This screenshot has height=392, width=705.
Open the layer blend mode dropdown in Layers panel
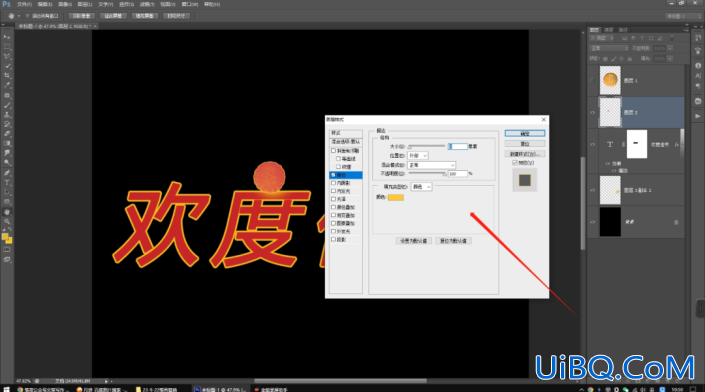tap(609, 48)
